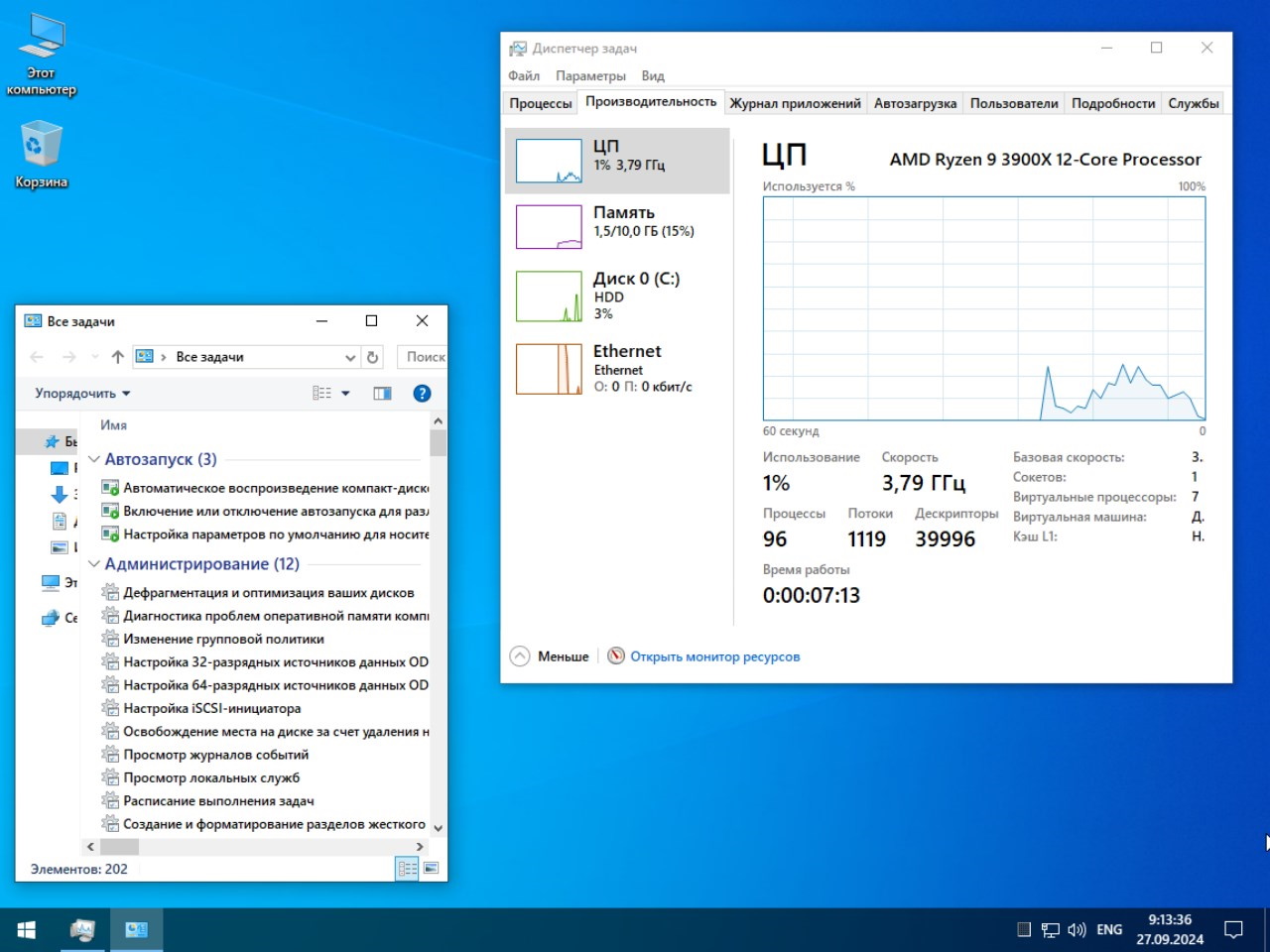Open the volume control in the system tray

[1077, 929]
